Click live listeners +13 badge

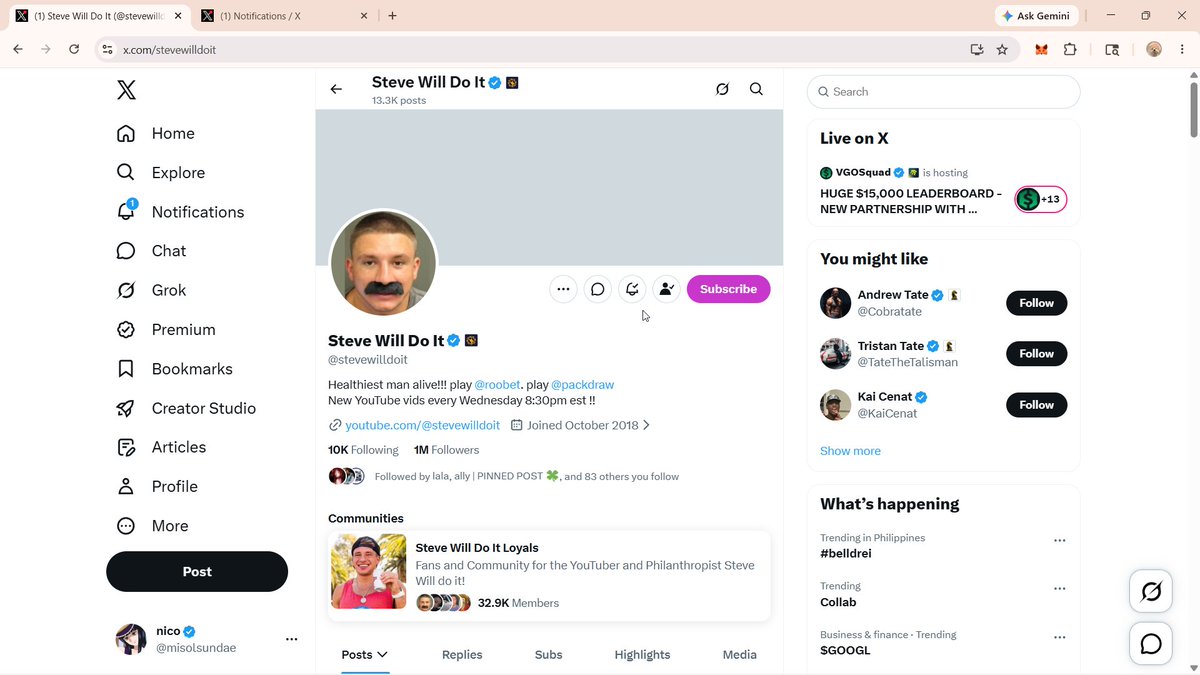pos(1041,199)
